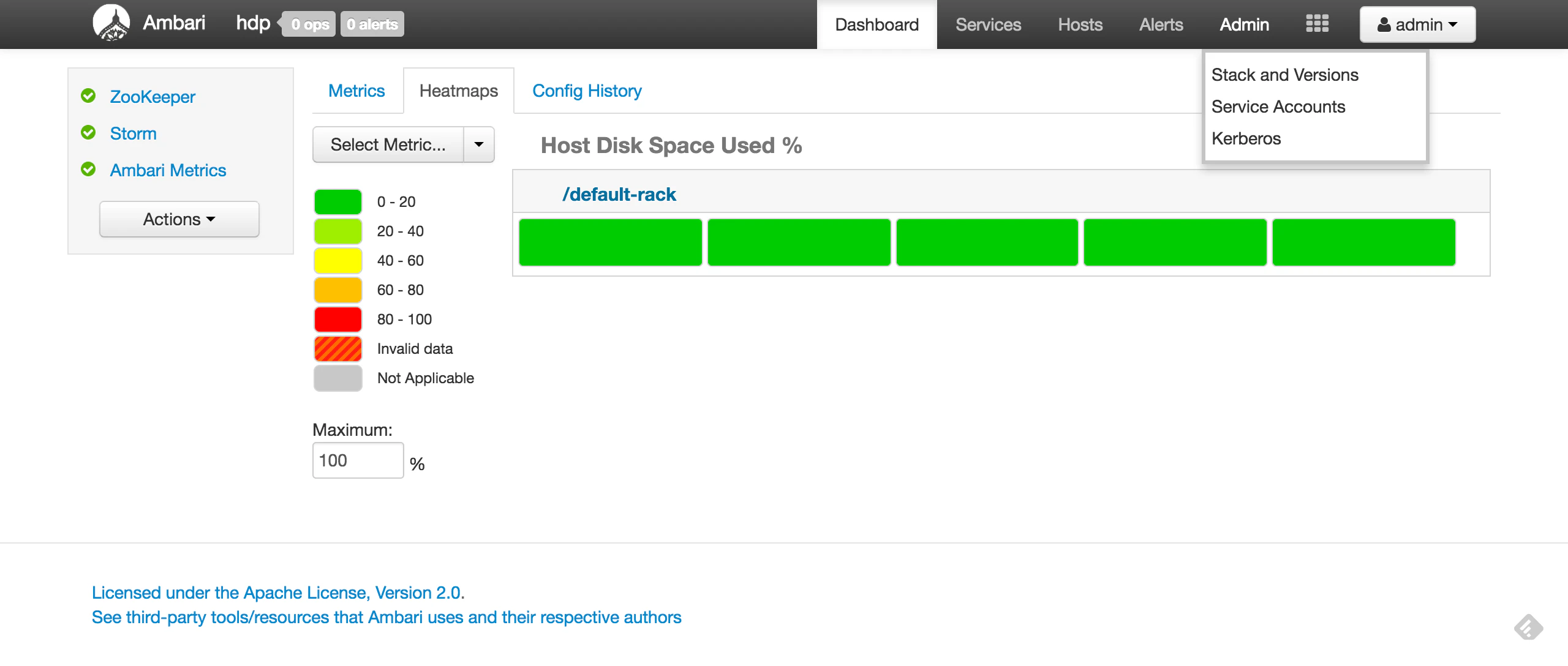
Task: Click the Not Applicable gray swatch
Action: pyautogui.click(x=337, y=378)
